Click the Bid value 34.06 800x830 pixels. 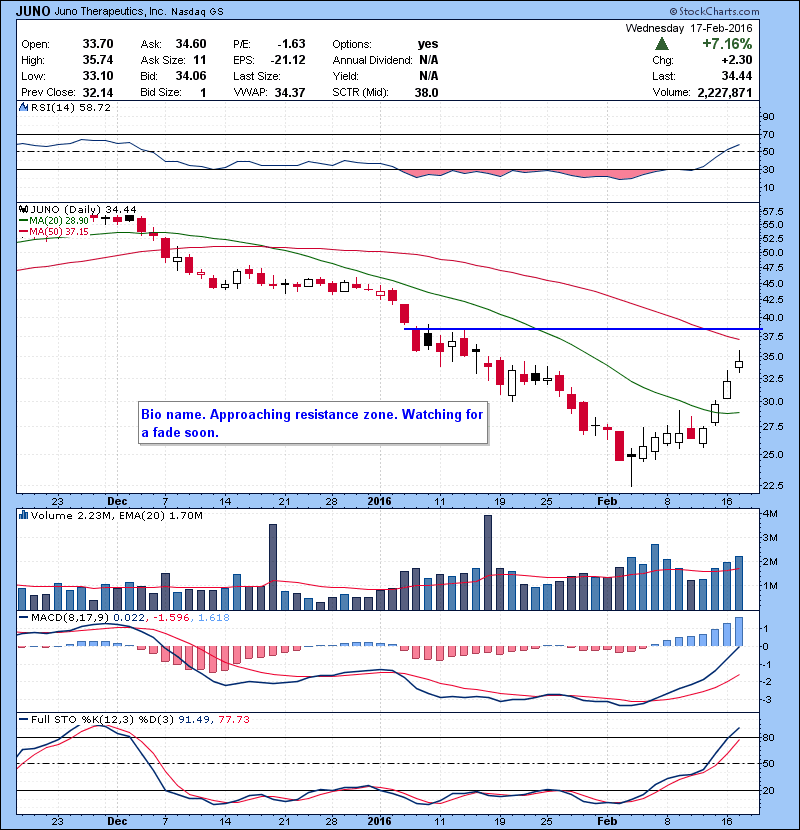tap(191, 76)
